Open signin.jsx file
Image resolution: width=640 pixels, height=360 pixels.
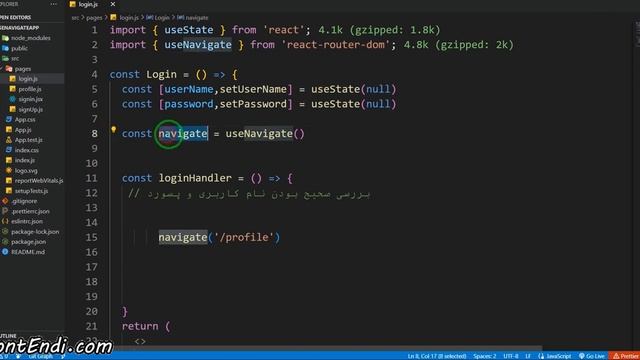(31, 99)
